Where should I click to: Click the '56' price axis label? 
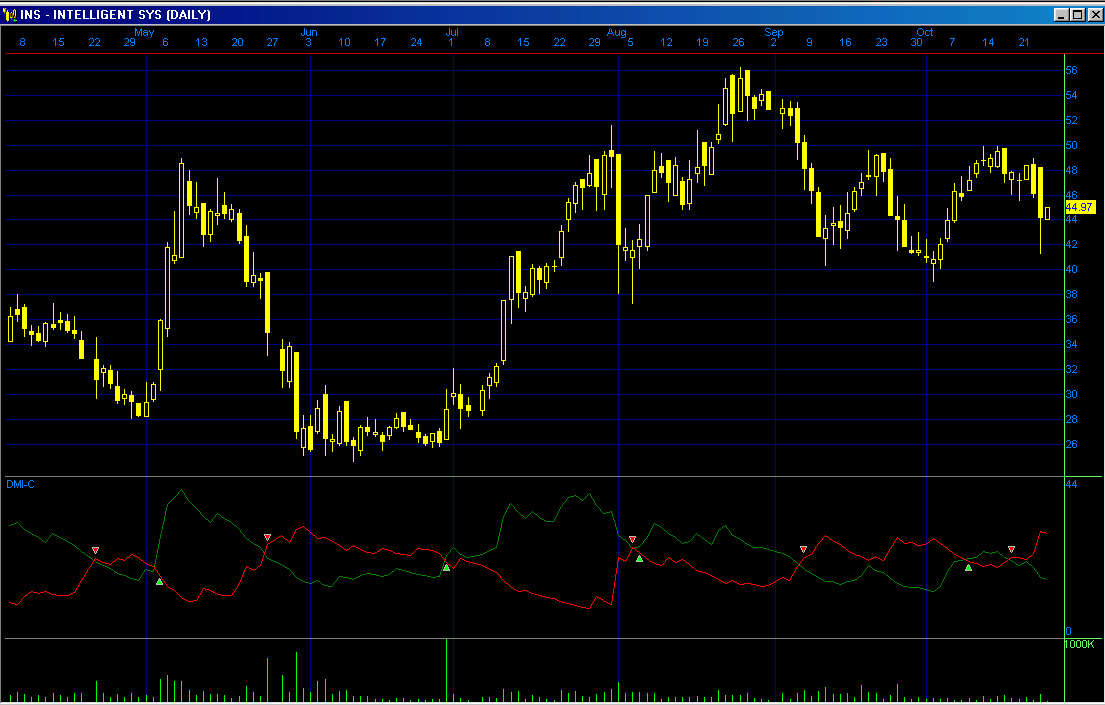click(x=1071, y=70)
